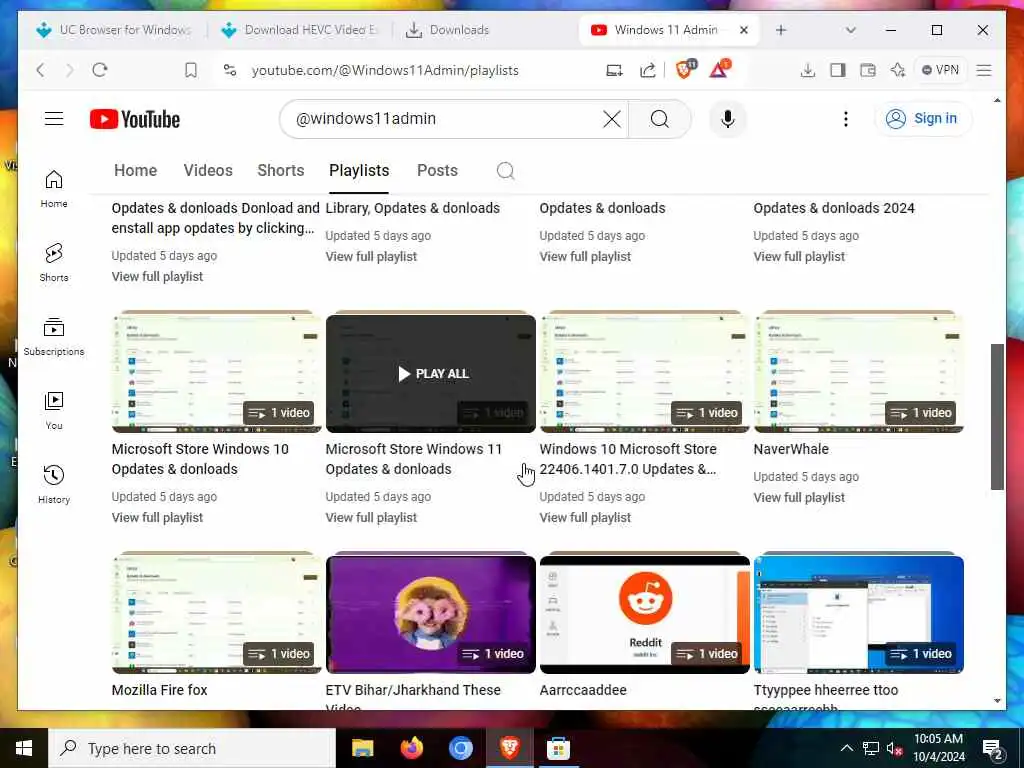Screen dimensions: 1024x768
Task: Open the Brave Wallet icon
Action: click(x=868, y=70)
